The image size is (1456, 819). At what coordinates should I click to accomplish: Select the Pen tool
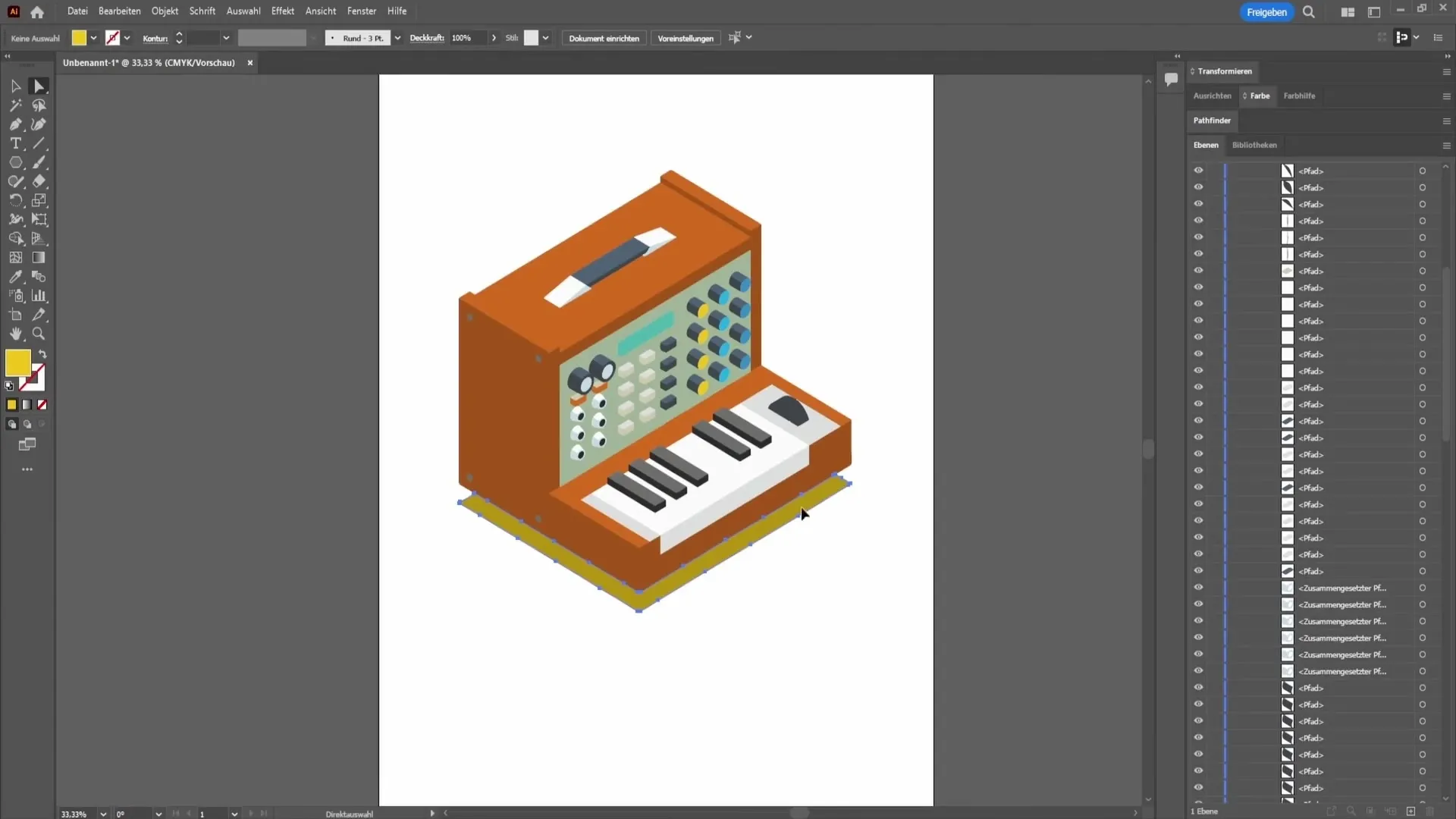point(16,124)
